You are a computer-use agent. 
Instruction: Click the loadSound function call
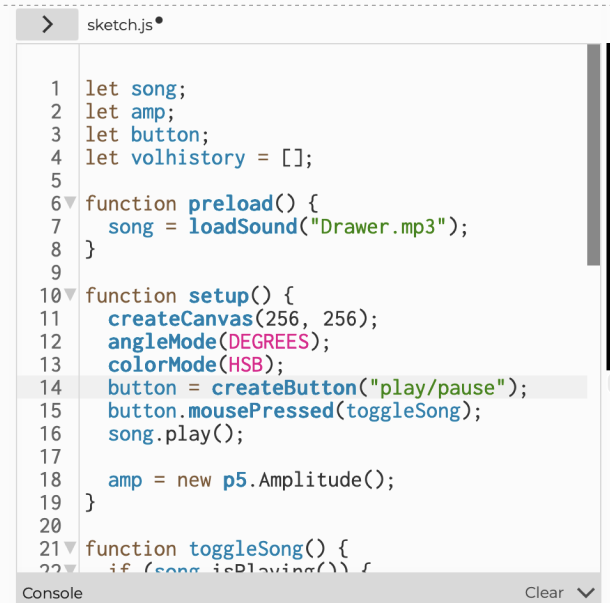[243, 227]
